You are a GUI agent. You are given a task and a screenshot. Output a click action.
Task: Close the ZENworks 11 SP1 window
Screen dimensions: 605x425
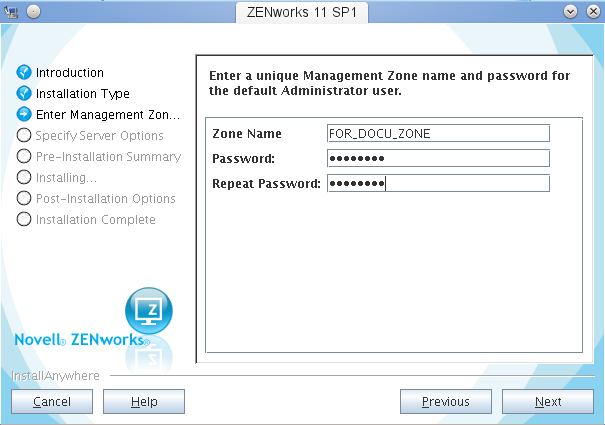click(593, 12)
